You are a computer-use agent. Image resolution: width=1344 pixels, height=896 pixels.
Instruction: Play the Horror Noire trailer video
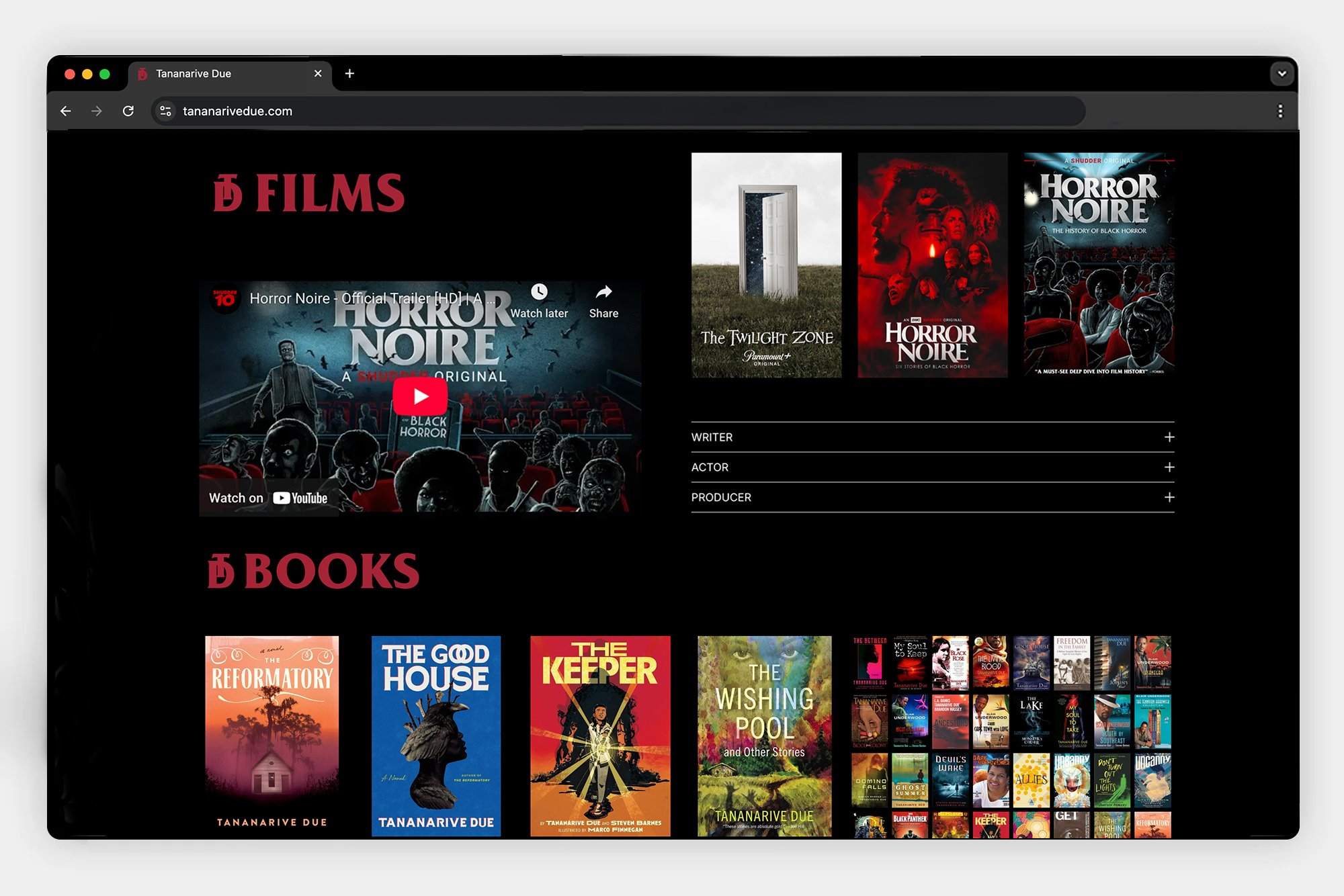(x=420, y=396)
